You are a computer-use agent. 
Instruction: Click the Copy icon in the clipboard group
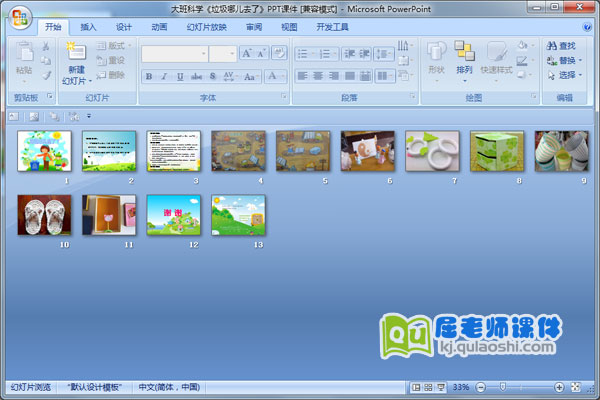(x=46, y=60)
